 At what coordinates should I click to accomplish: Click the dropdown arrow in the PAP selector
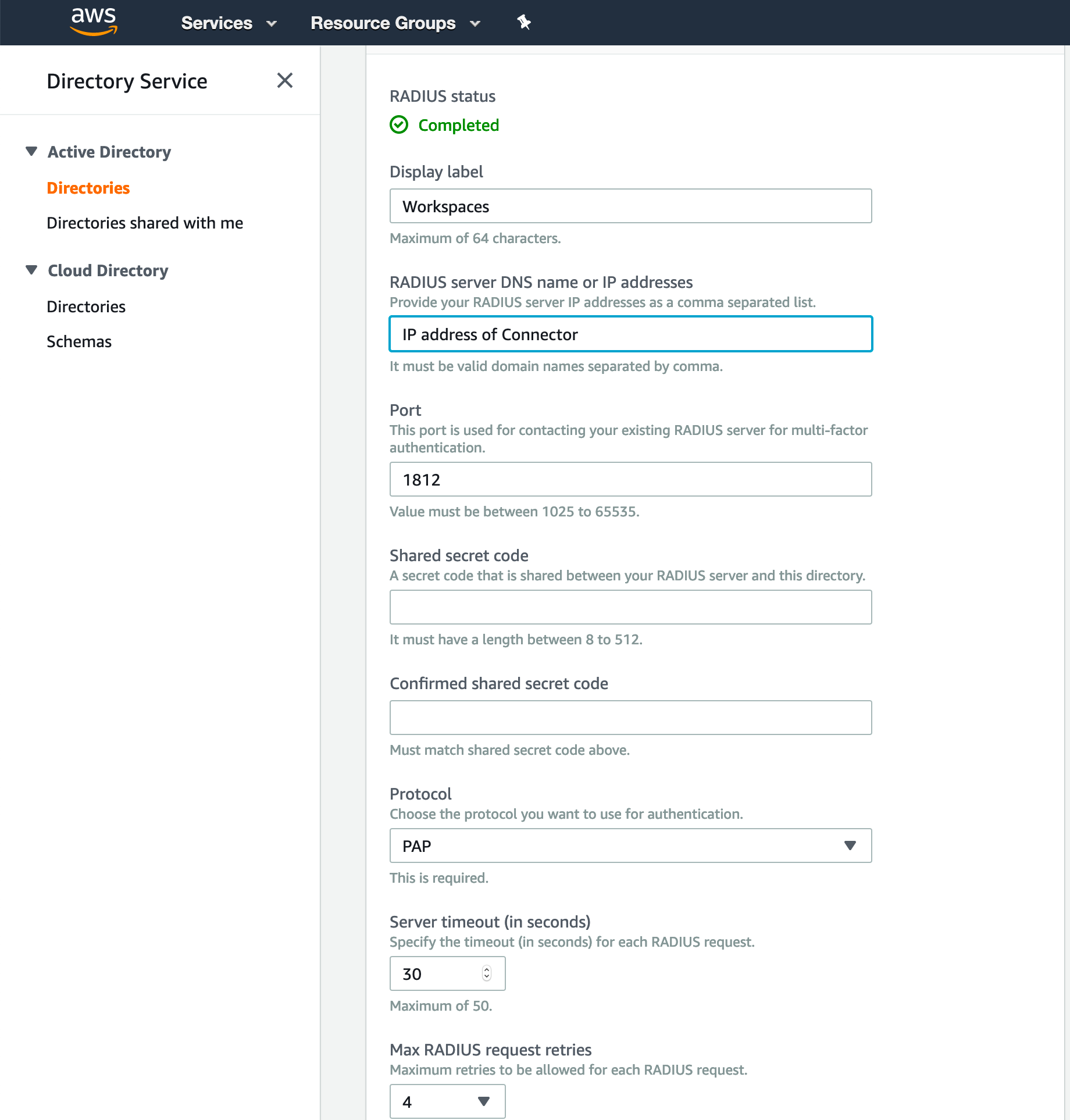(x=850, y=846)
